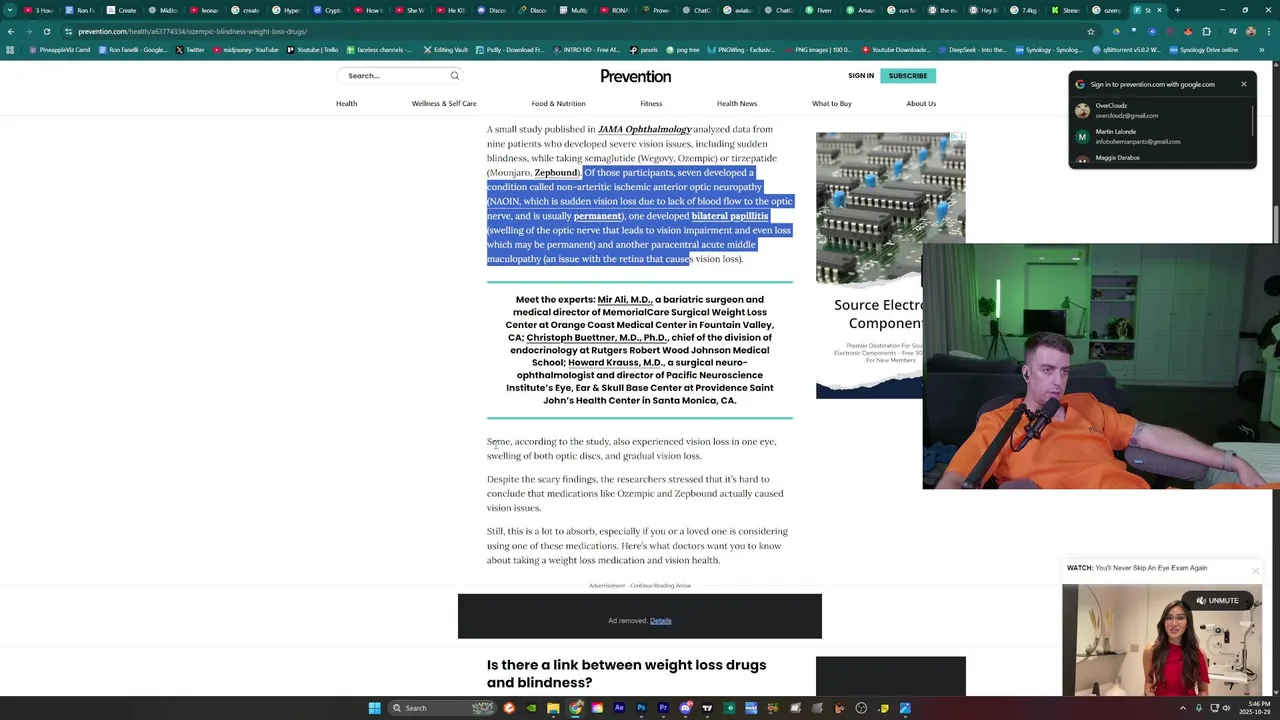Open the bilateral papillitis link
Image resolution: width=1280 pixels, height=720 pixels.
tap(730, 216)
